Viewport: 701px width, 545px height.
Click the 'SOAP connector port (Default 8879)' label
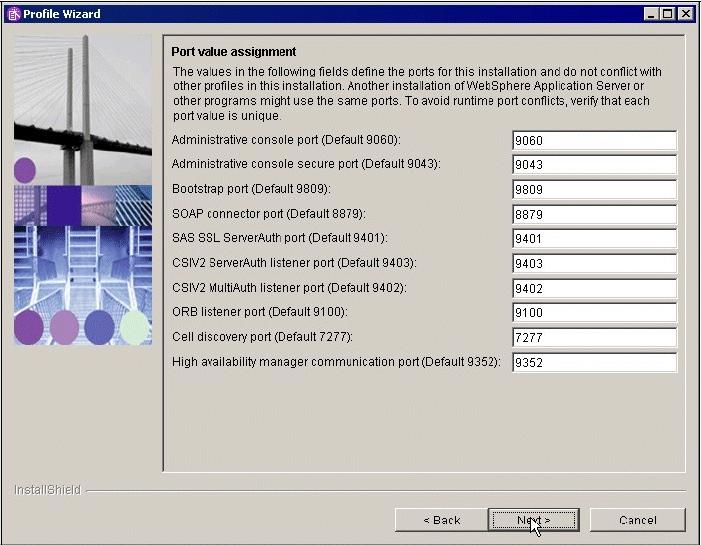(269, 214)
